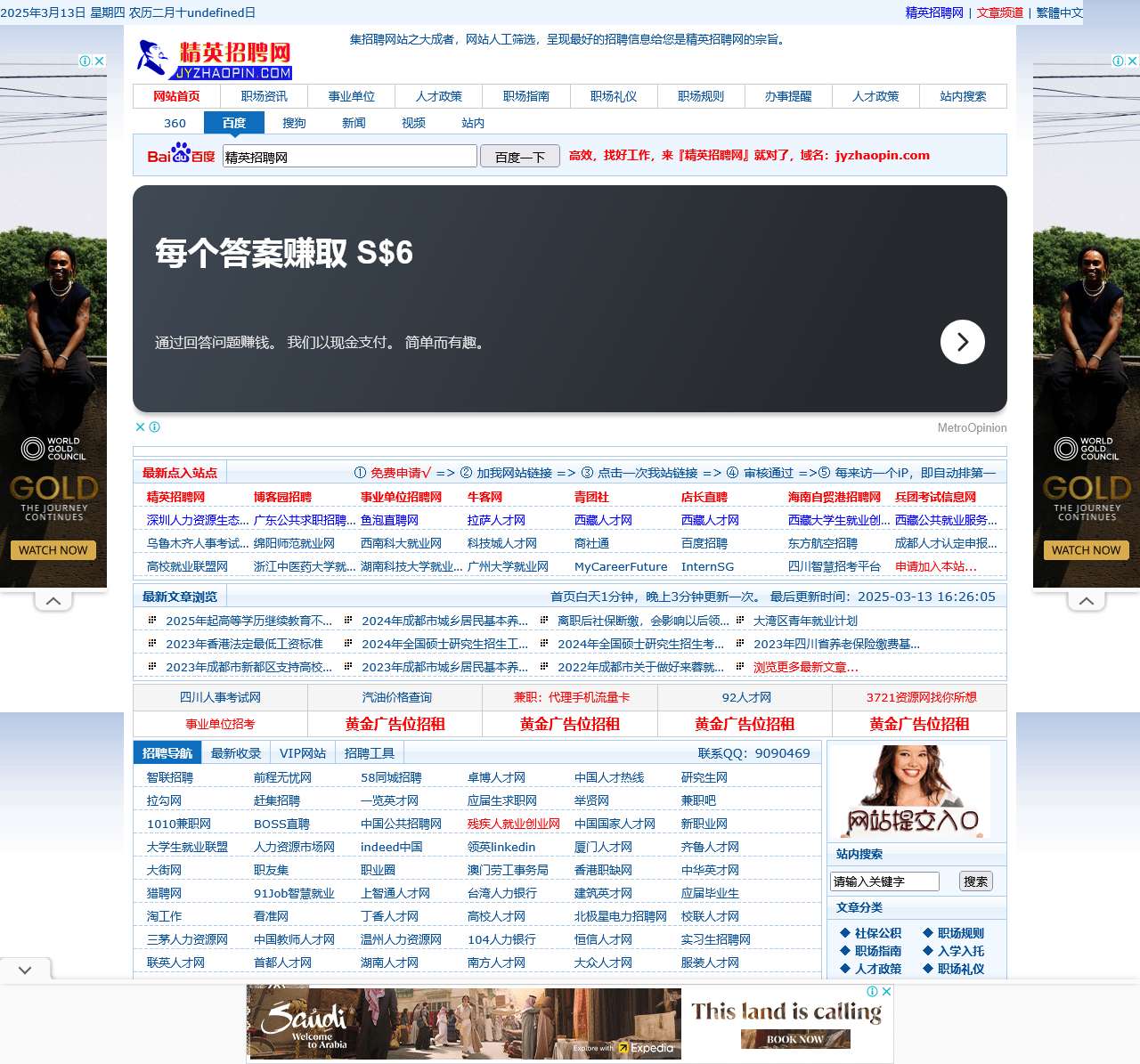Close the left side Gold ad
1140x1064 pixels.
(x=100, y=61)
